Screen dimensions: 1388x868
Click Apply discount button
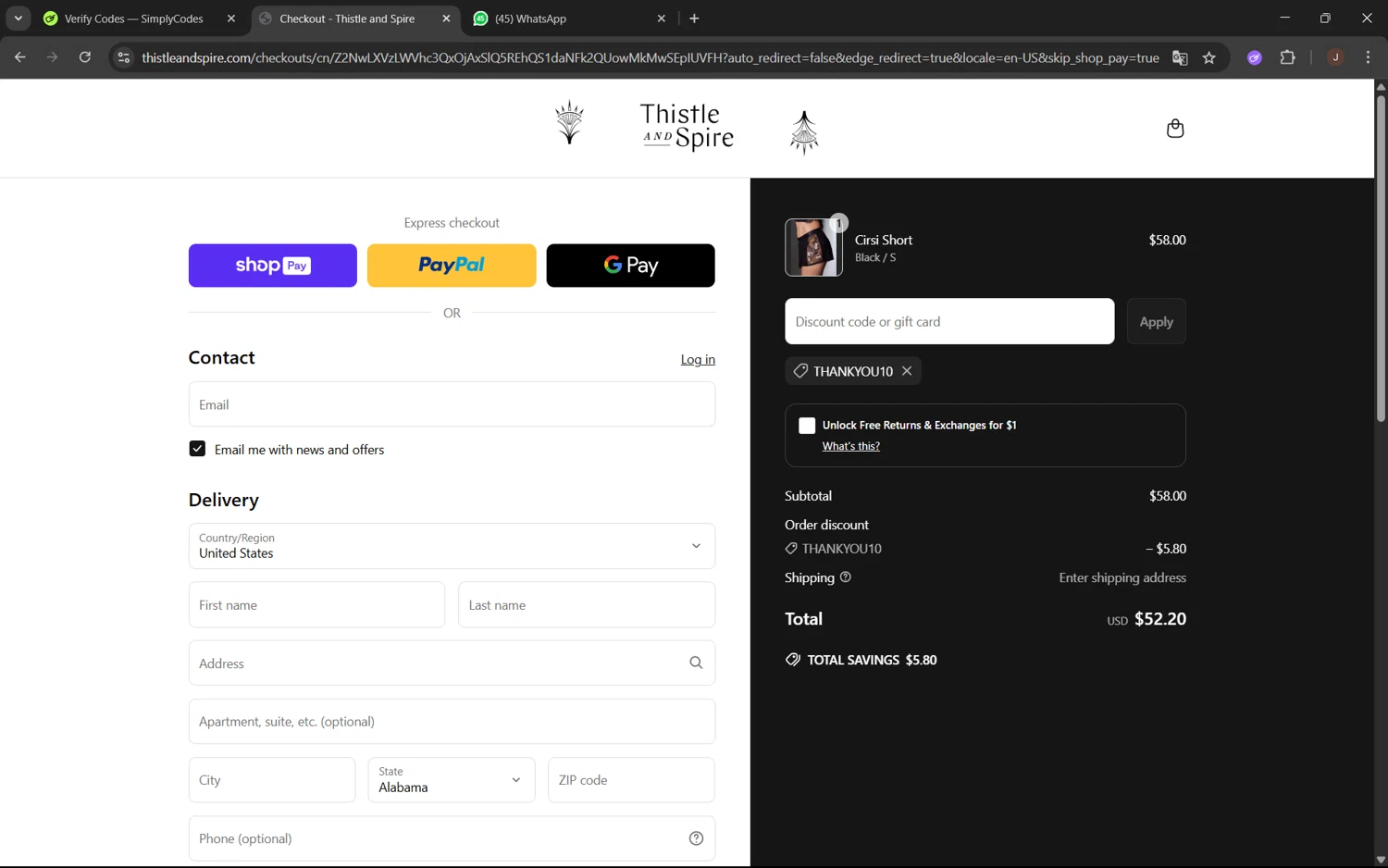1156,322
